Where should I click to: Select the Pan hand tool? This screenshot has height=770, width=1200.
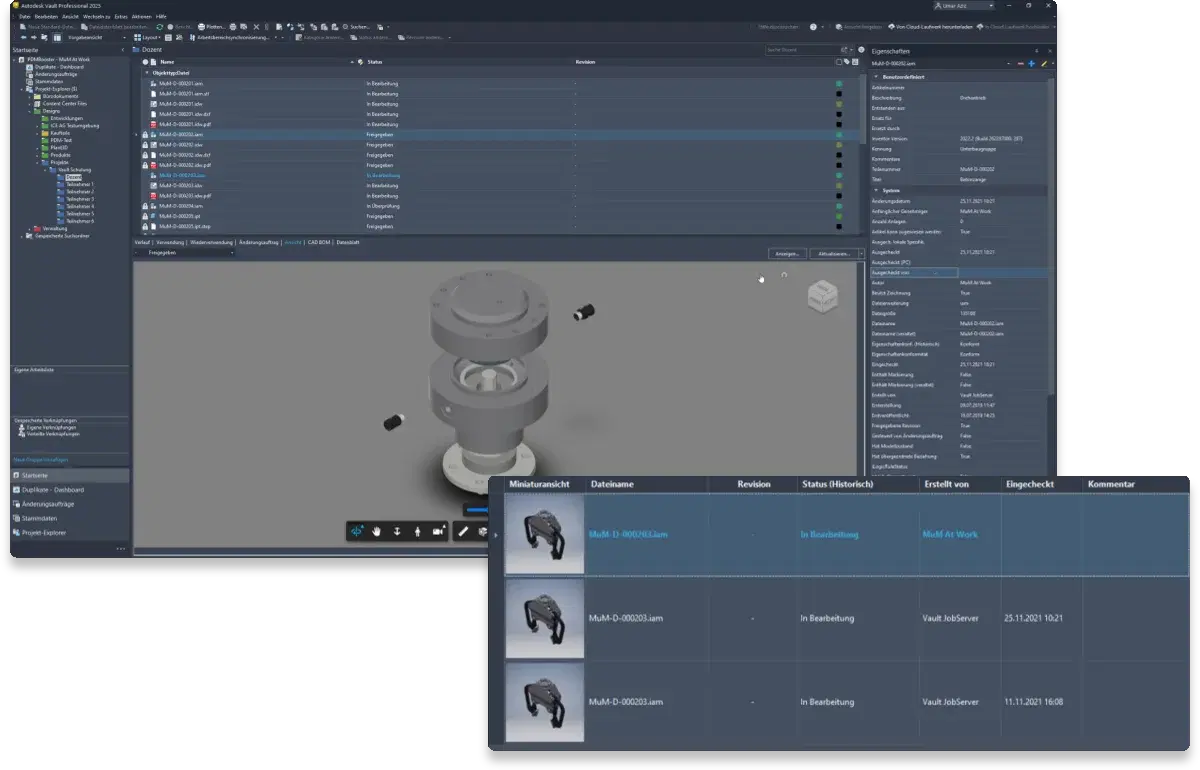tap(376, 531)
